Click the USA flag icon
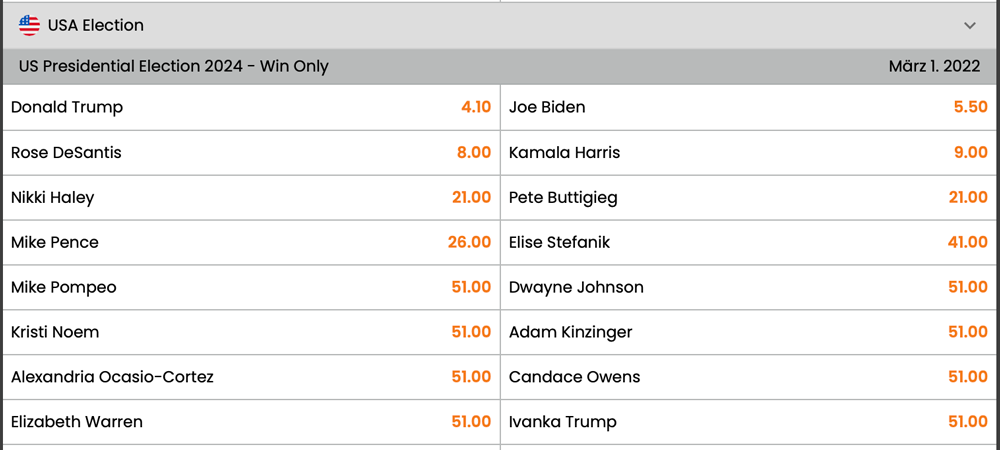The image size is (1000, 450). tap(29, 25)
